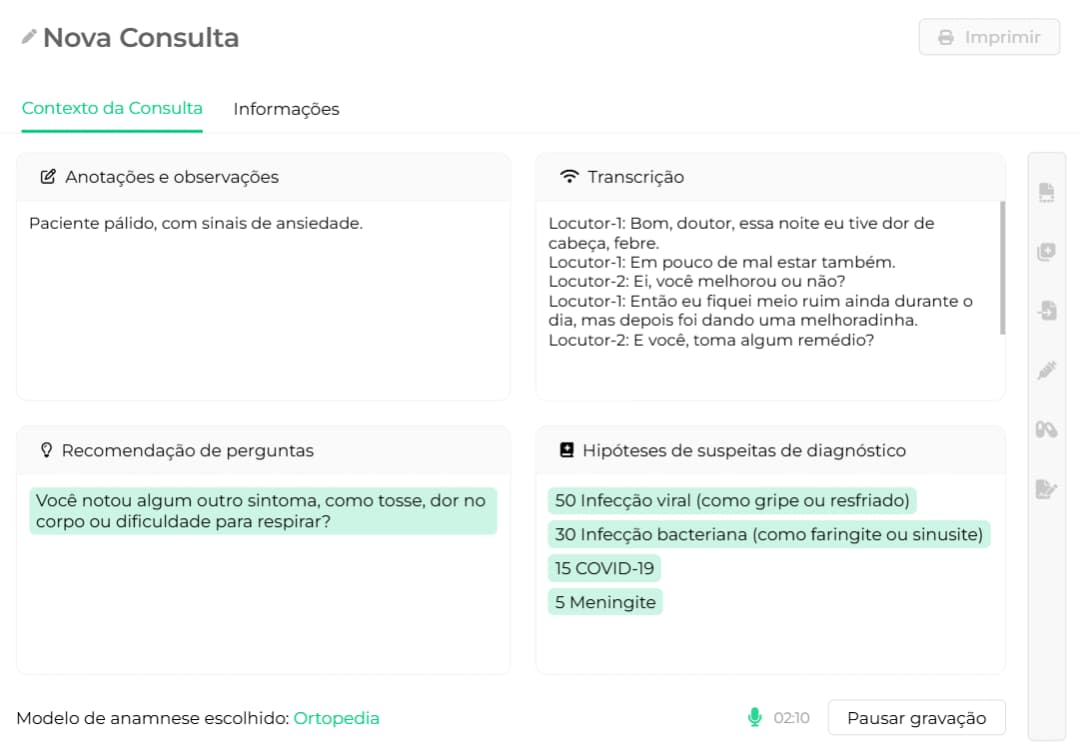Click the lightbulb icon beside Recomendação de perguntas
1080x750 pixels.
coord(46,450)
